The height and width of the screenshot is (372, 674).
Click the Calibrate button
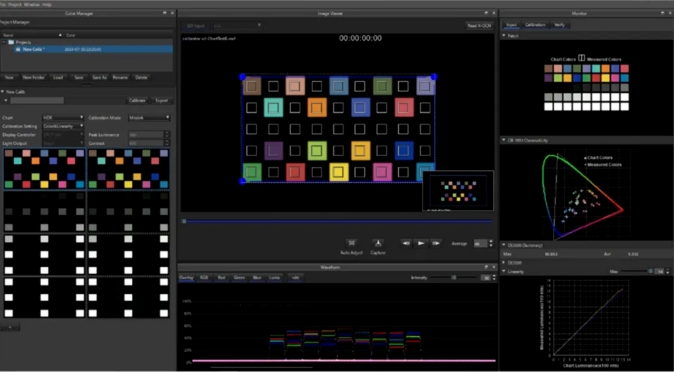pos(138,101)
